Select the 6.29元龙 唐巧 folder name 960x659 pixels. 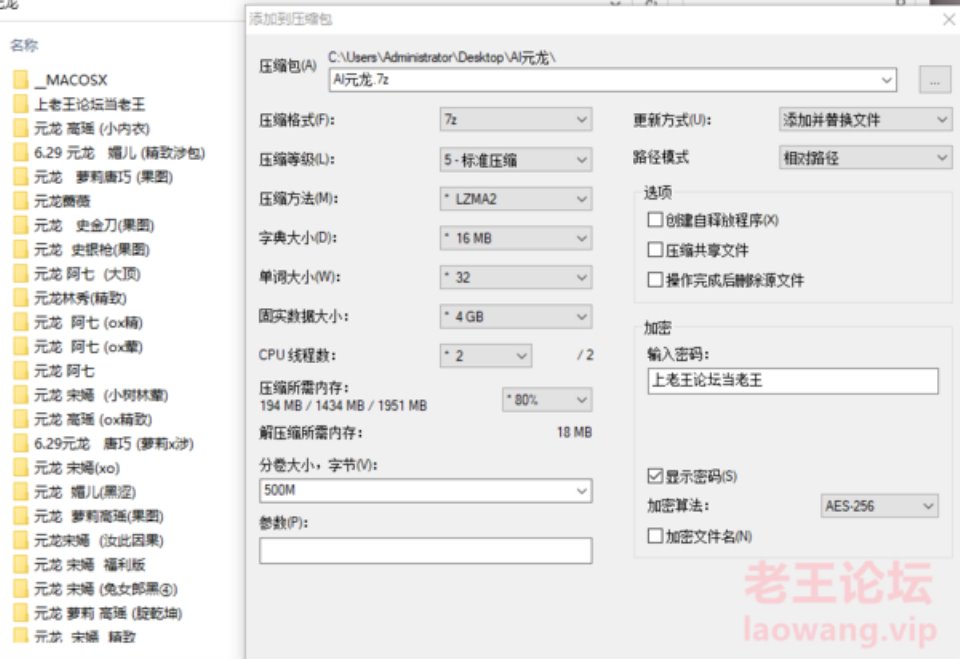pos(114,444)
